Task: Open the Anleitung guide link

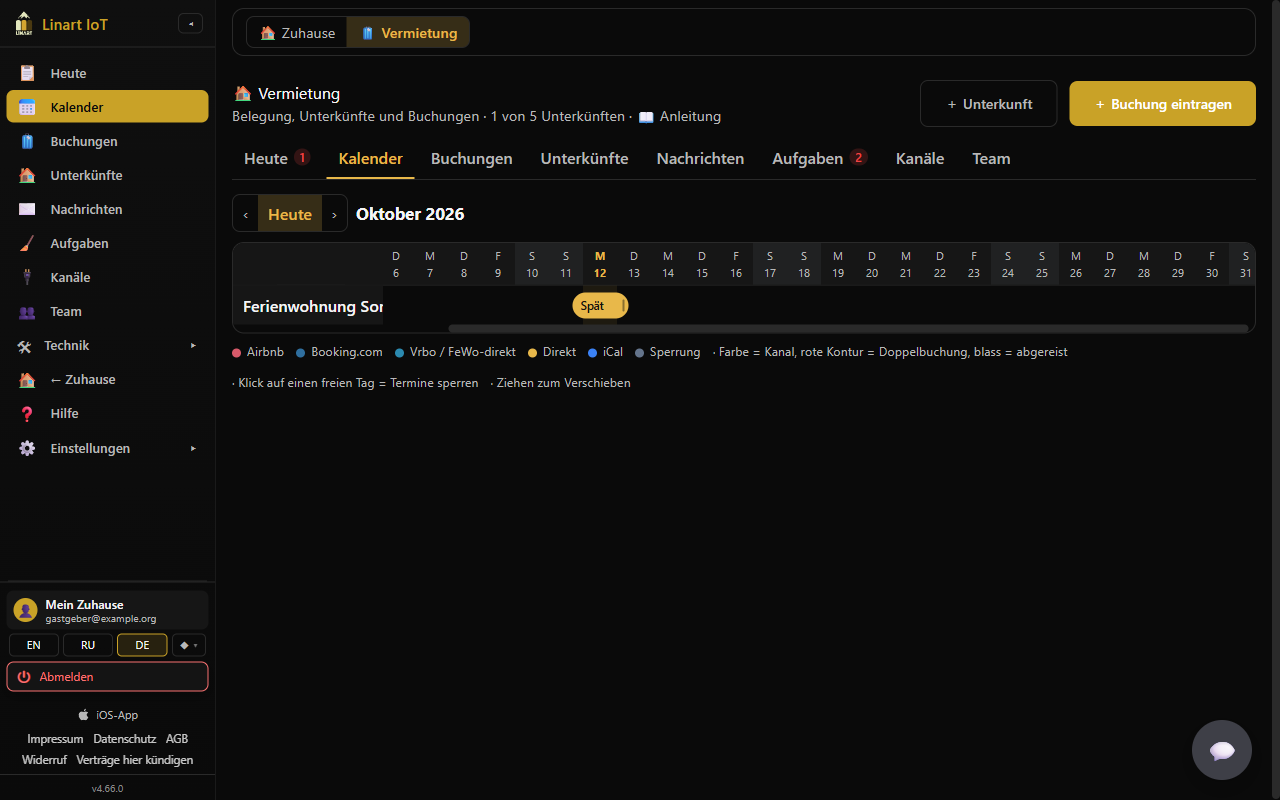Action: (x=680, y=116)
